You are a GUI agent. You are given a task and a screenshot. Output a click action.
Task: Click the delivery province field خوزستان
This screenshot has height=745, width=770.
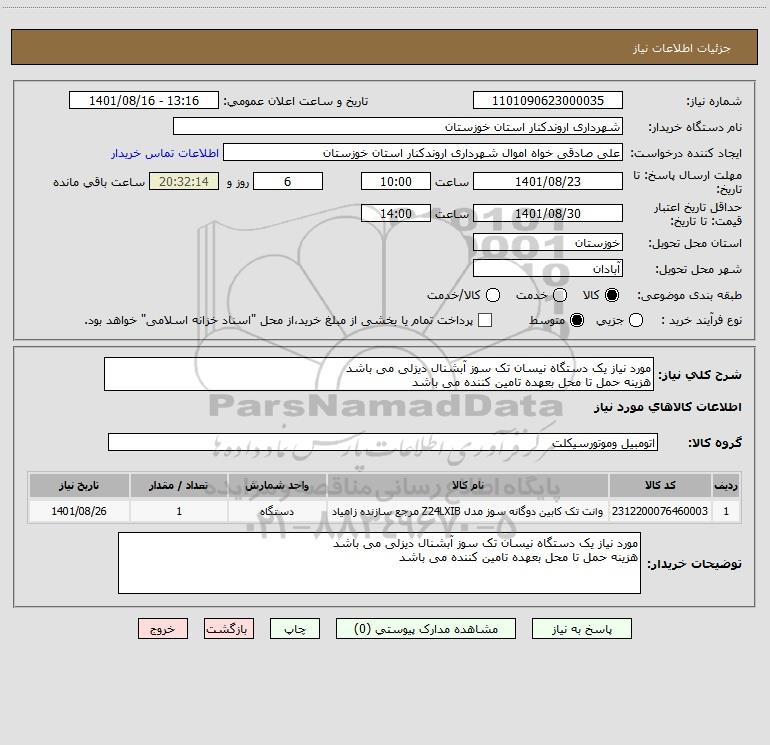pos(548,242)
